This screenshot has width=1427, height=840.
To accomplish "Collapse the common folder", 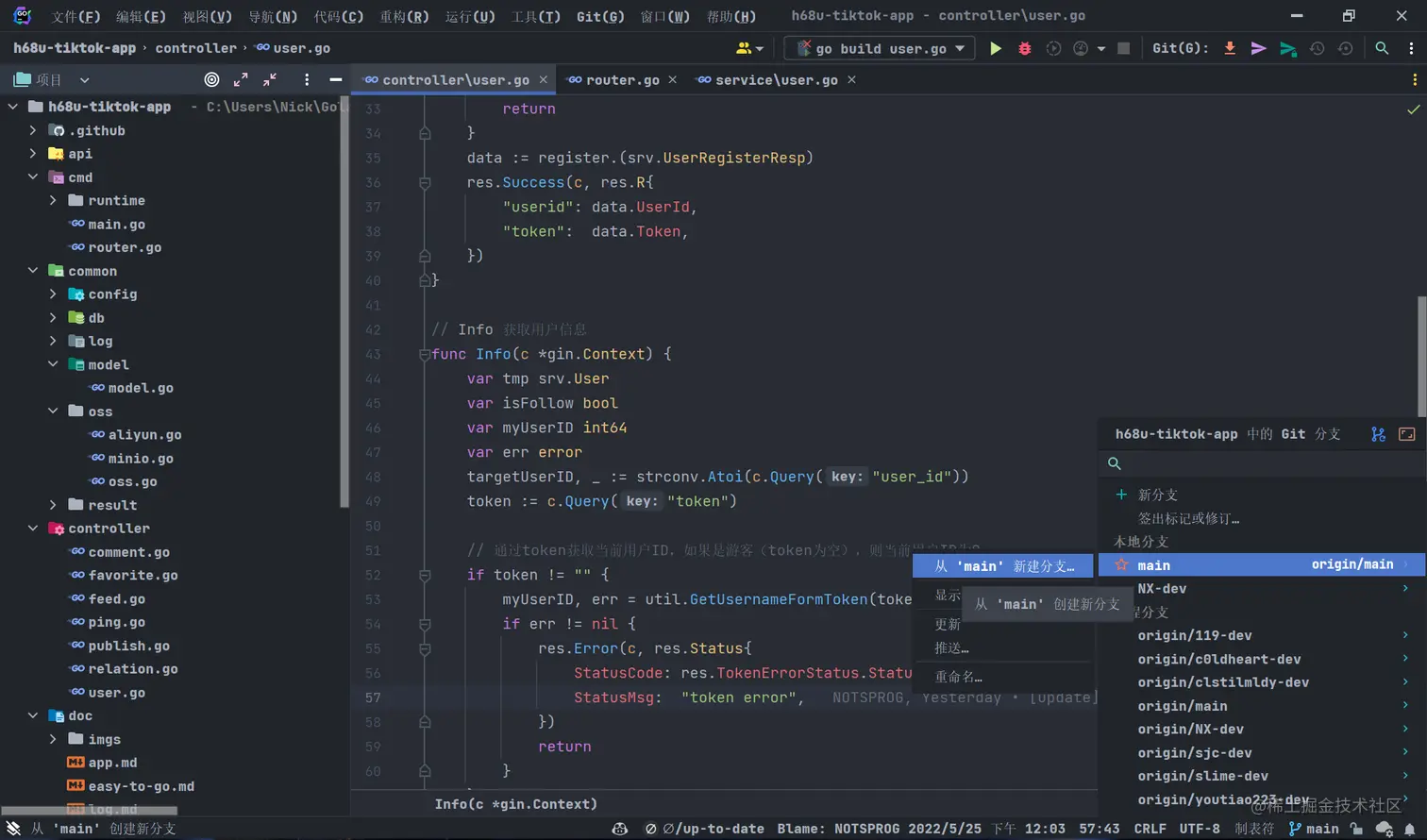I will [x=33, y=271].
